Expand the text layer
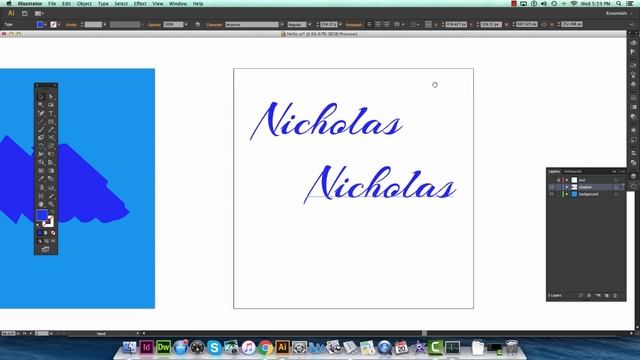The height and width of the screenshot is (360, 640). [567, 180]
